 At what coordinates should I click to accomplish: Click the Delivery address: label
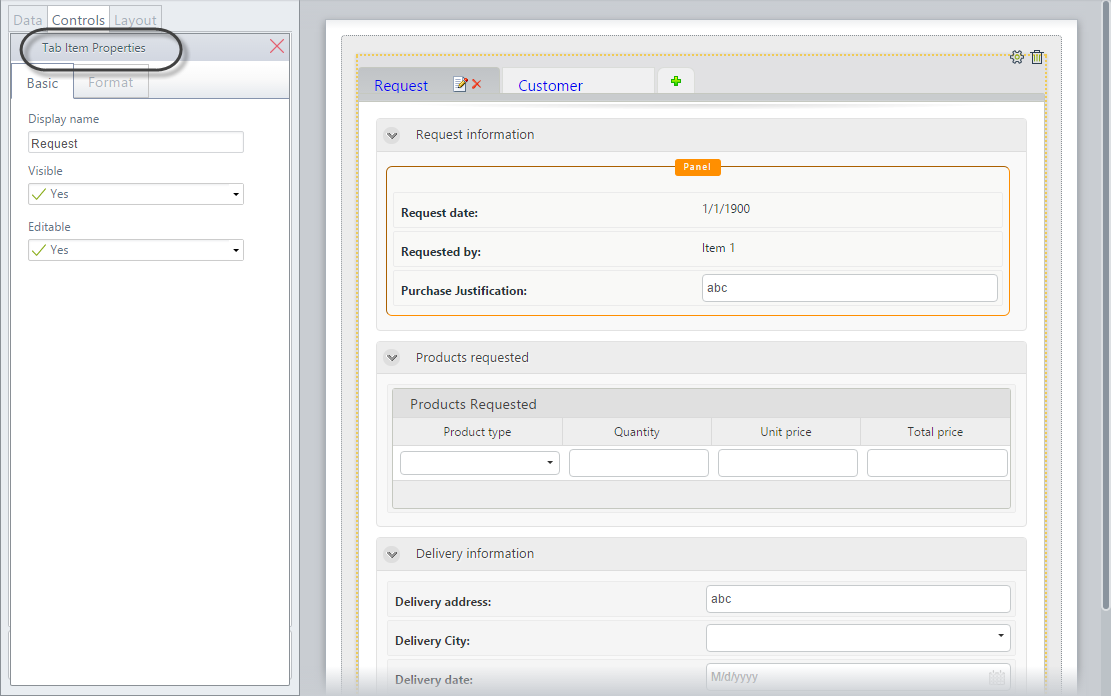pyautogui.click(x=443, y=602)
